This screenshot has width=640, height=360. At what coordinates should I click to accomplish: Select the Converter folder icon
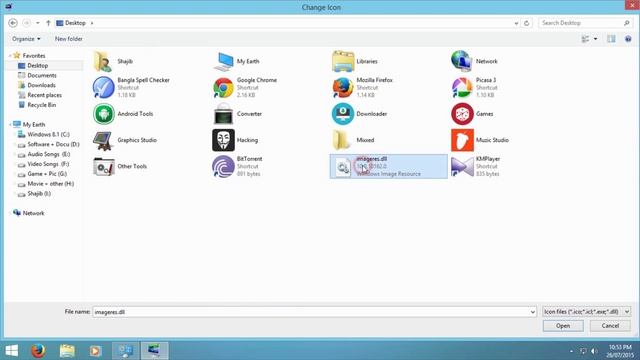click(223, 114)
